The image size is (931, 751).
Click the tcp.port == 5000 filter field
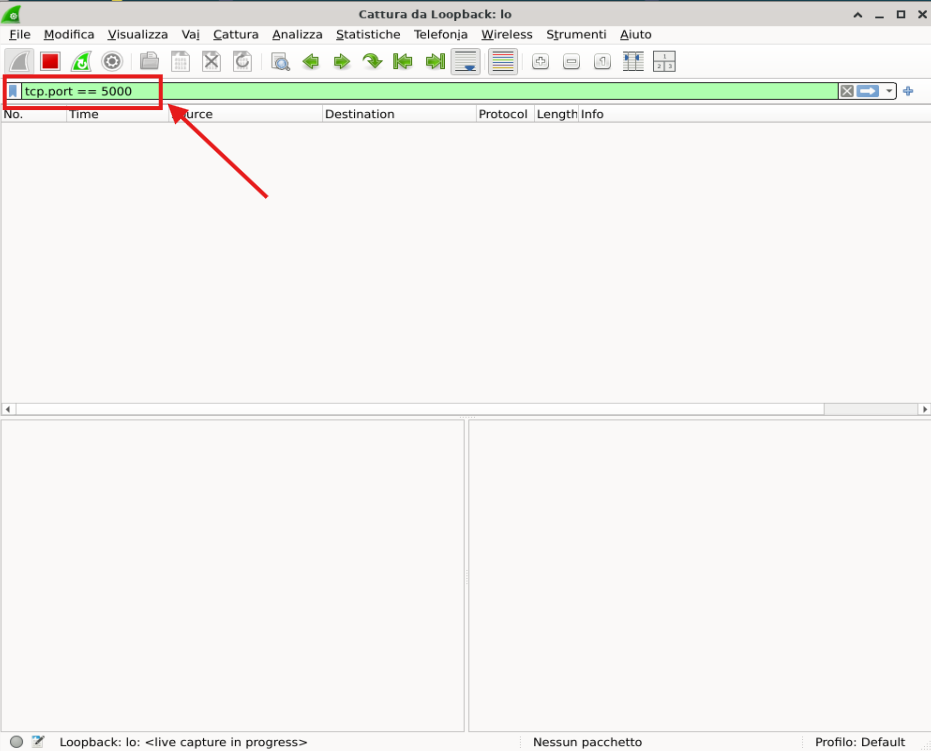pos(429,91)
